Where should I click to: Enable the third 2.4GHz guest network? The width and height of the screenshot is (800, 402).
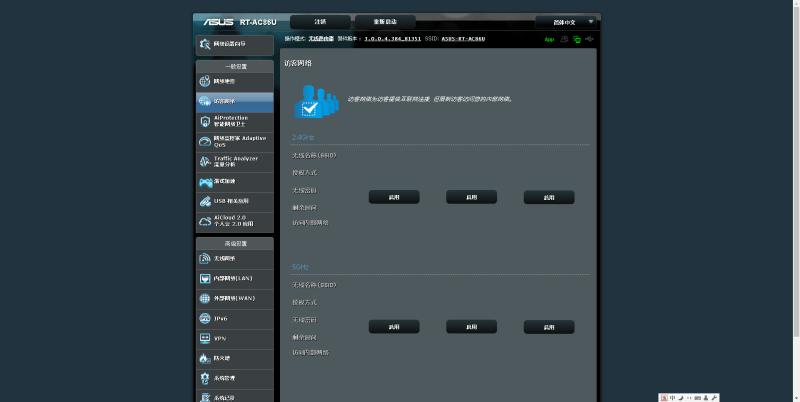(x=549, y=197)
